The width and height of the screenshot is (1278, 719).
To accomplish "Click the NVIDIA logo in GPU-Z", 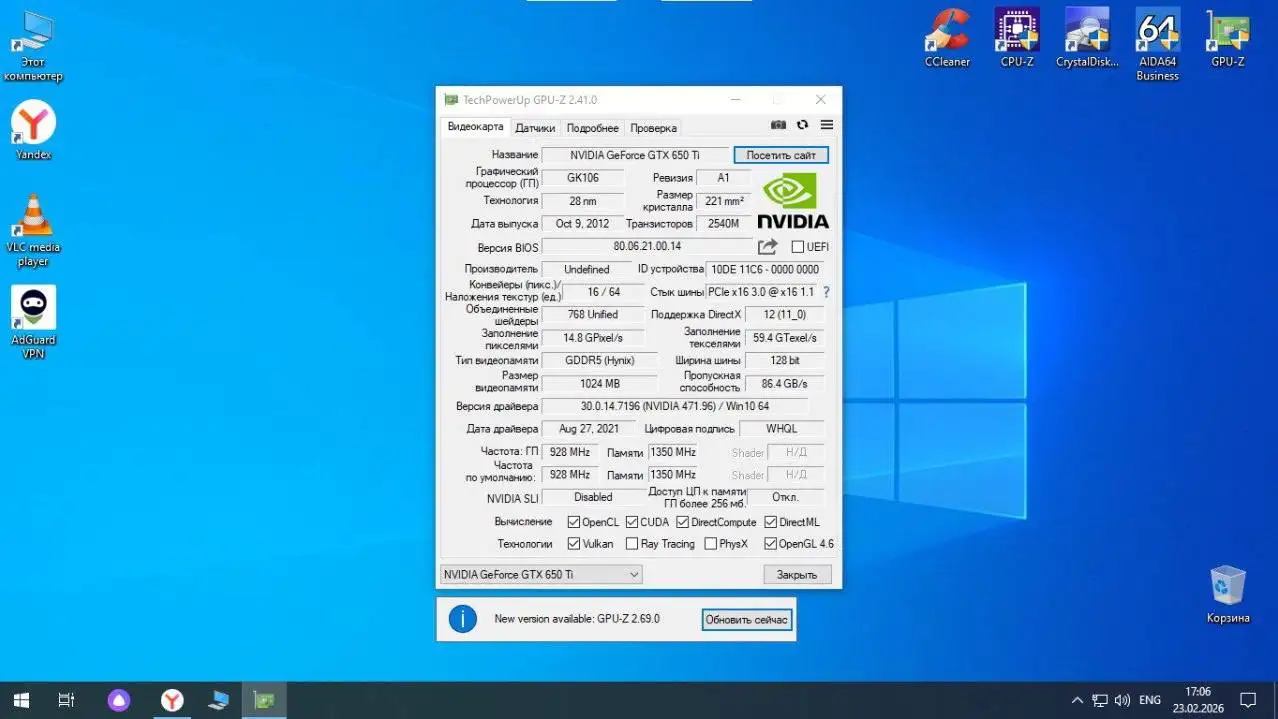I will [x=793, y=199].
